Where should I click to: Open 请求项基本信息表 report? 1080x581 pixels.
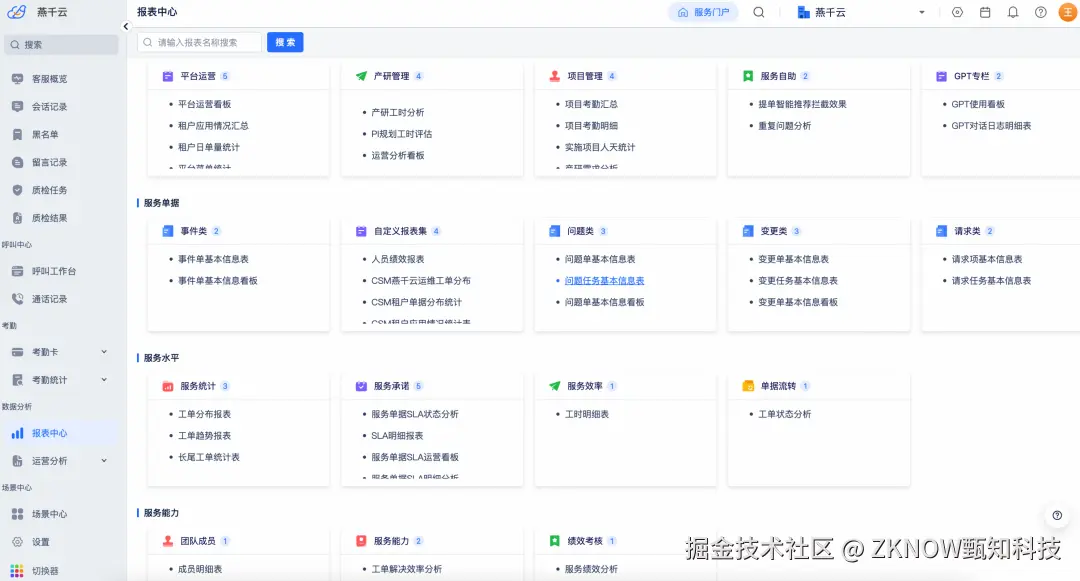tap(987, 260)
